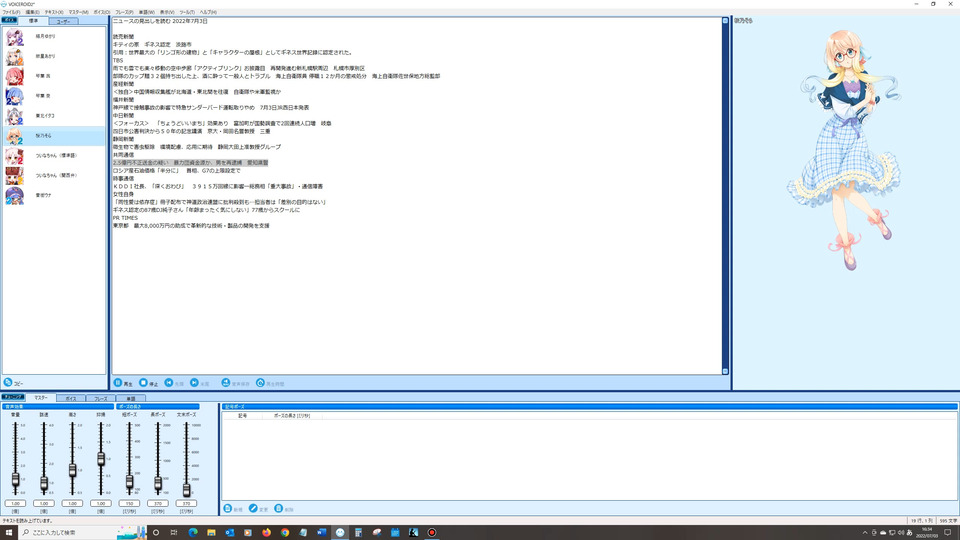This screenshot has height=540, width=960.
Task: Click the 読売新聞 line in text editor
Action: tap(123, 37)
